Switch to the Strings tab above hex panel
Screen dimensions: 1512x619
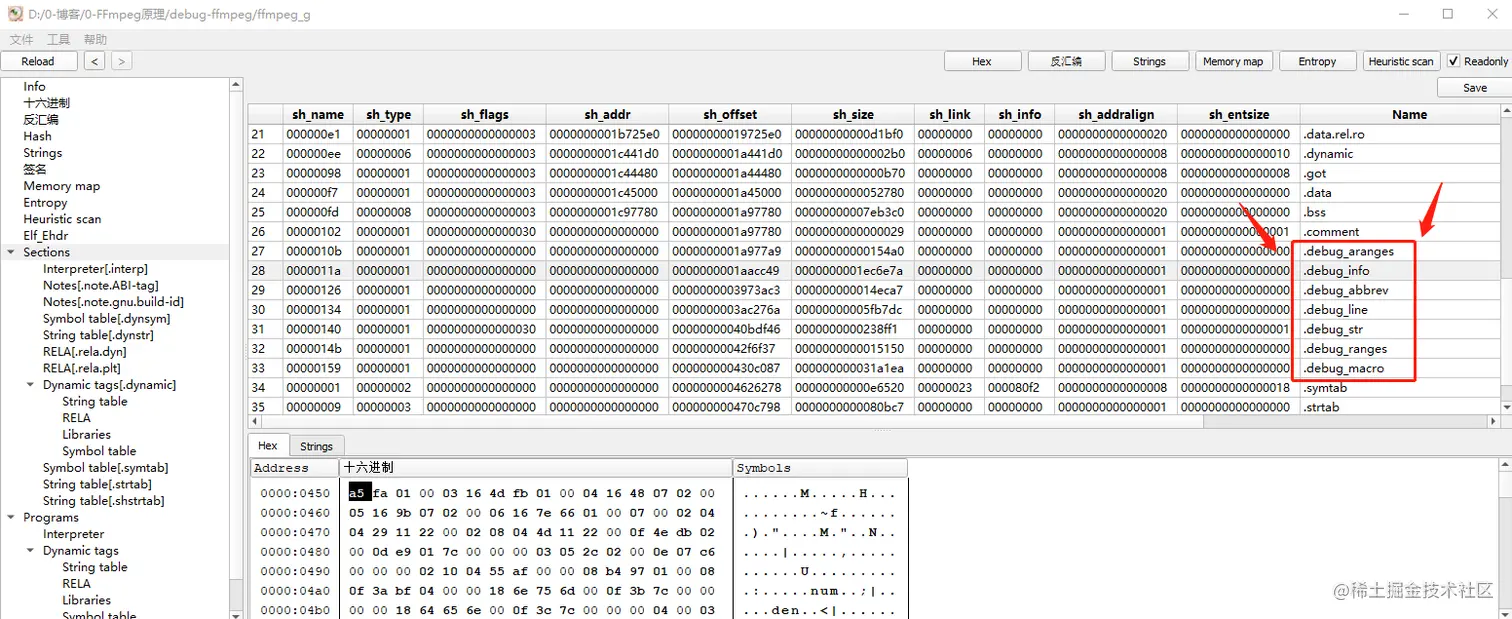point(316,445)
